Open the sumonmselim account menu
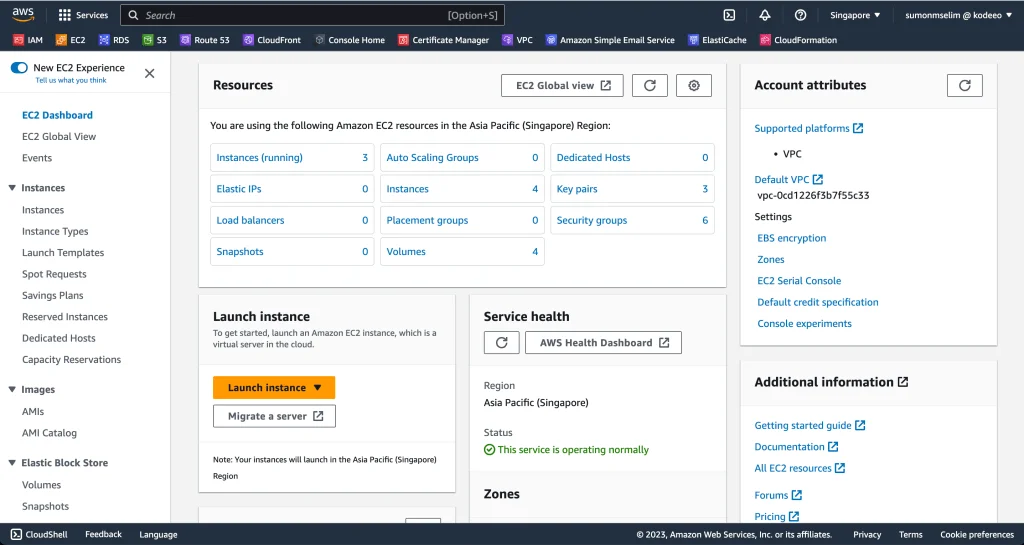This screenshot has height=545, width=1024. click(958, 15)
